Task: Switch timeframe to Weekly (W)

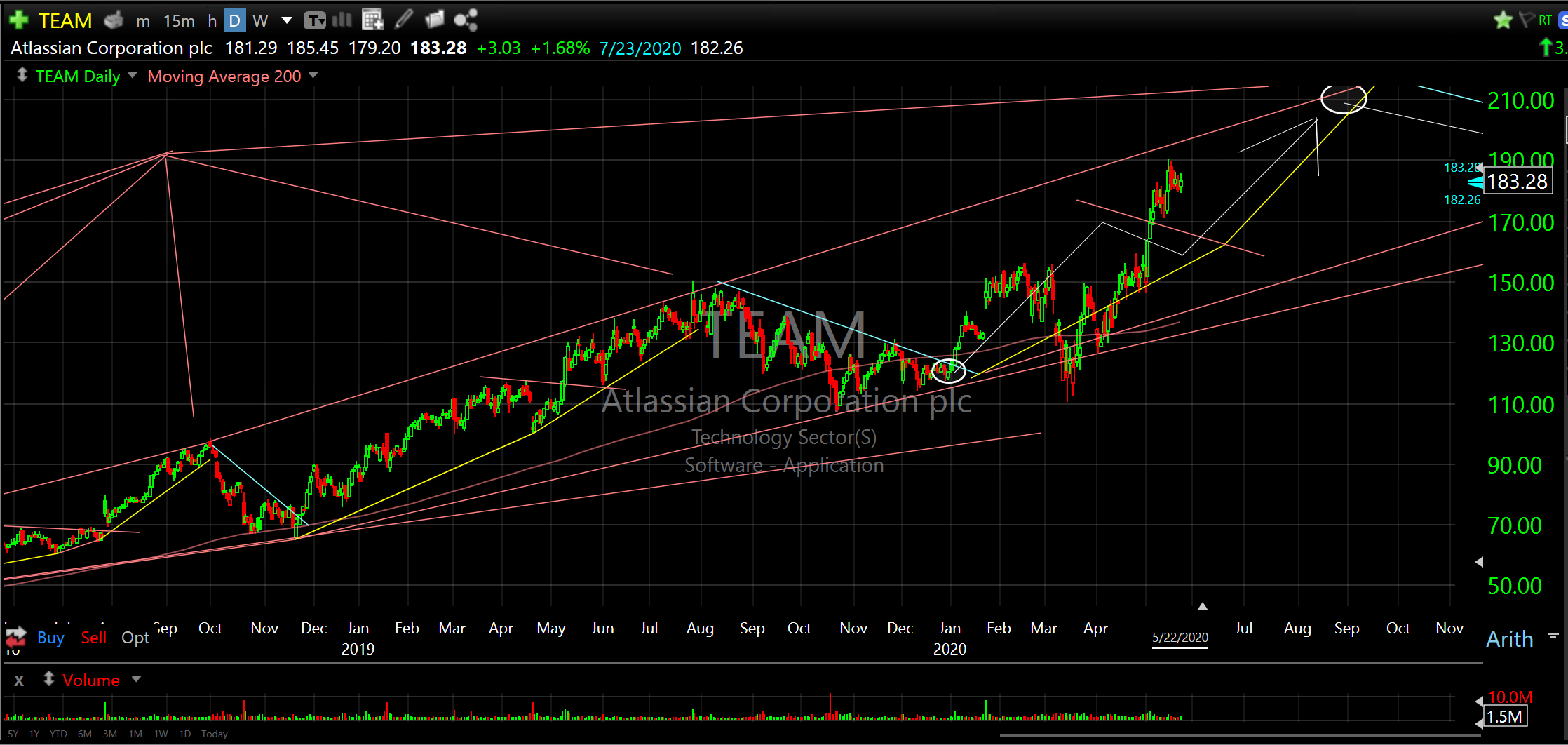Action: [x=260, y=21]
